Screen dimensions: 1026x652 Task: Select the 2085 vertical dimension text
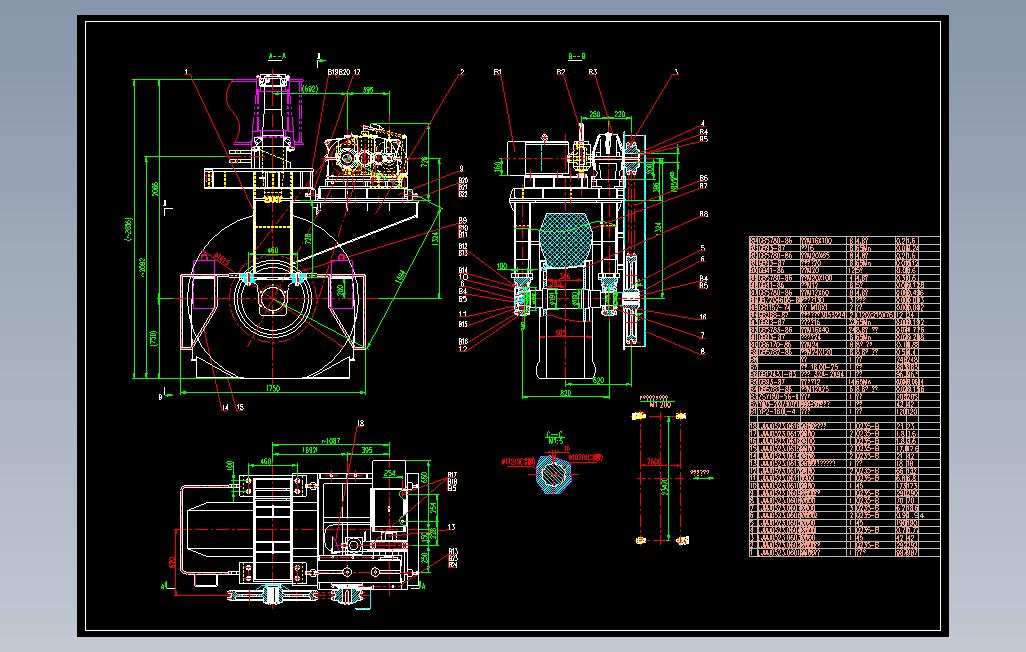click(155, 190)
